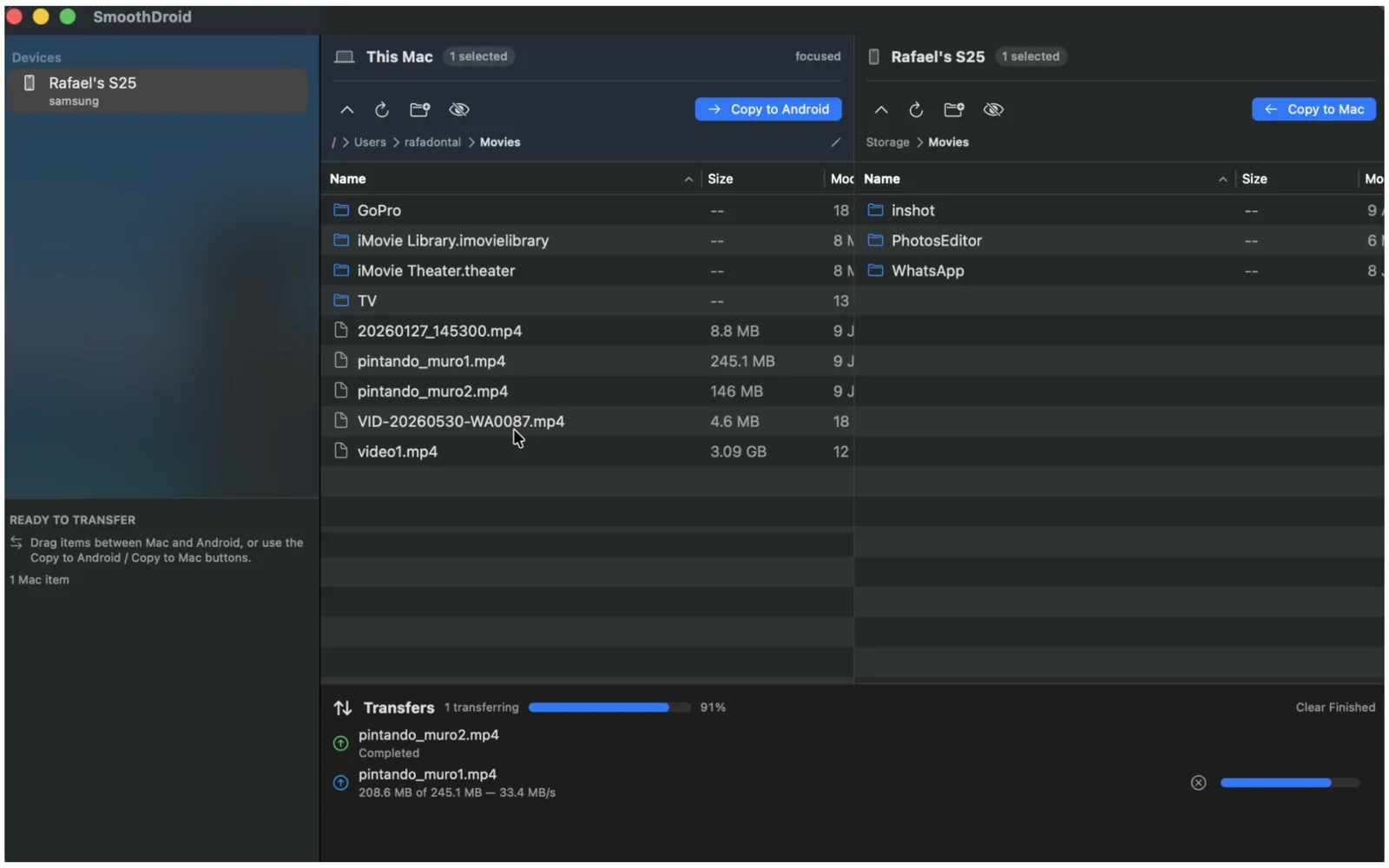1389x868 pixels.
Task: Sort Mac files by Name column
Action: pos(511,179)
